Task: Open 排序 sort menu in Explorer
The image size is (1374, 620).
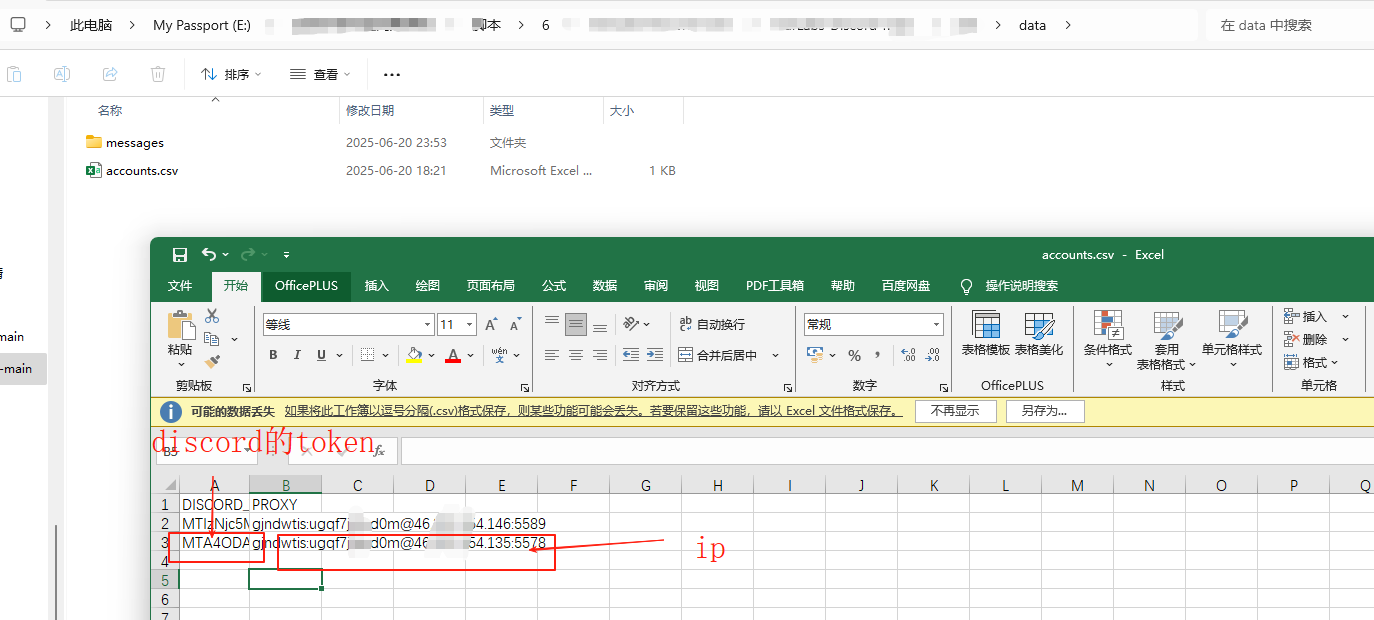Action: pyautogui.click(x=231, y=74)
